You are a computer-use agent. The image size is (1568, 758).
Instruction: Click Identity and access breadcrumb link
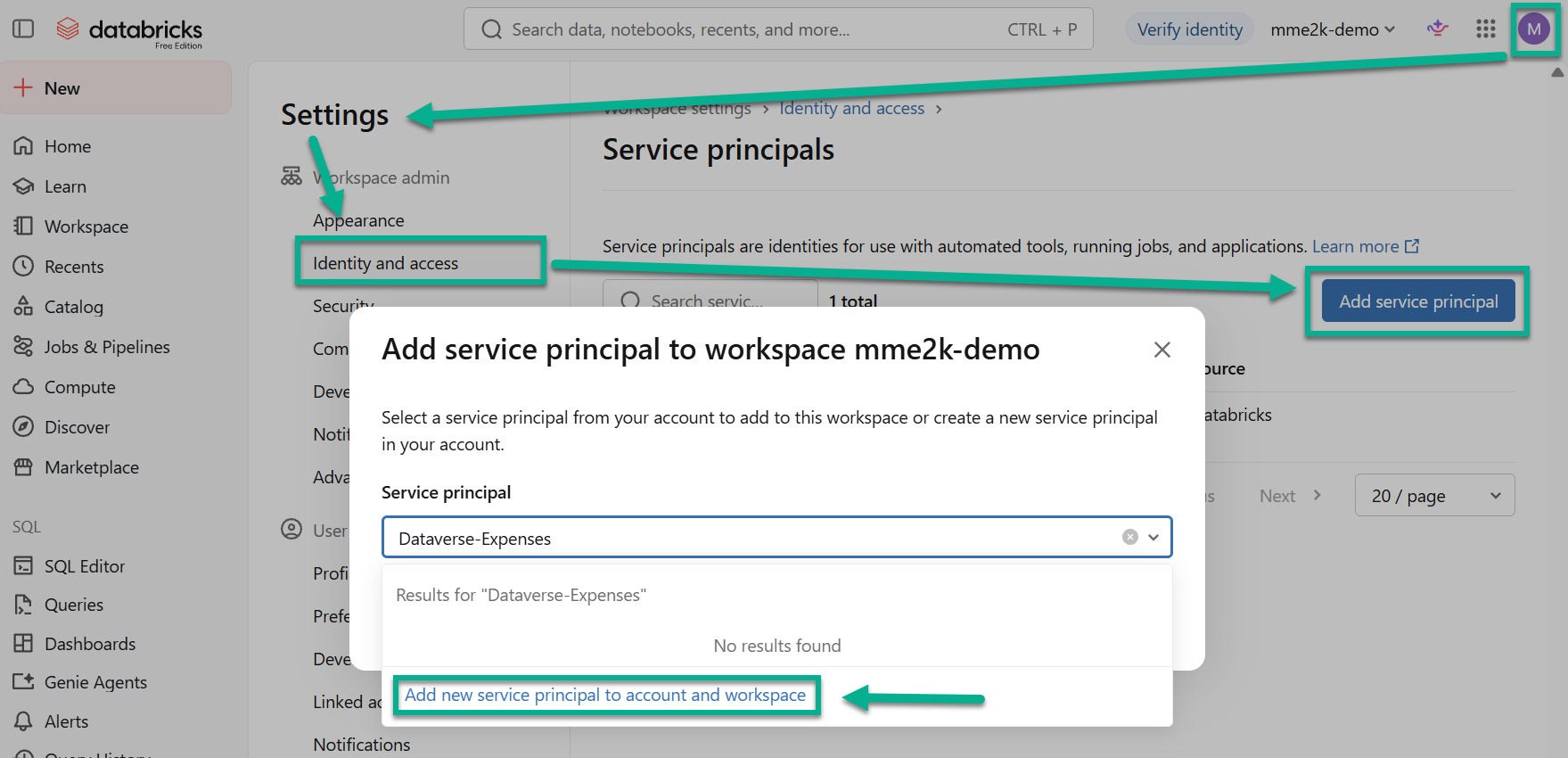coord(852,108)
